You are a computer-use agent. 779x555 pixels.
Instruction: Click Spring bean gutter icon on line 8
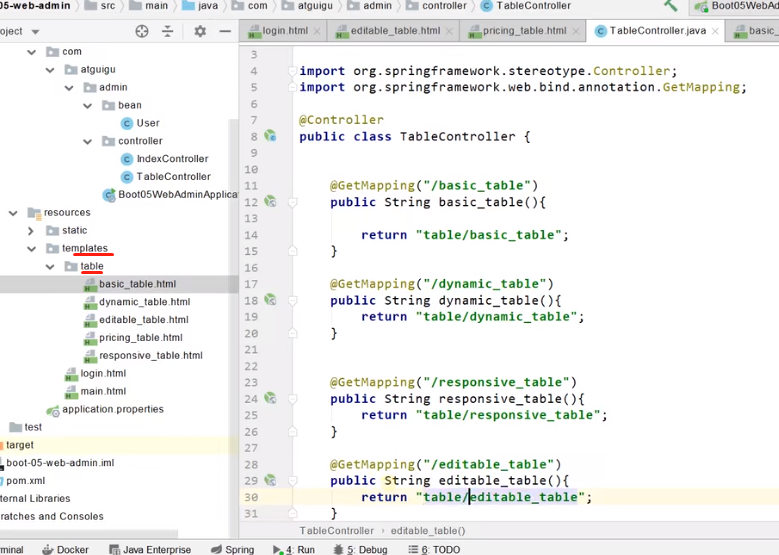(270, 136)
